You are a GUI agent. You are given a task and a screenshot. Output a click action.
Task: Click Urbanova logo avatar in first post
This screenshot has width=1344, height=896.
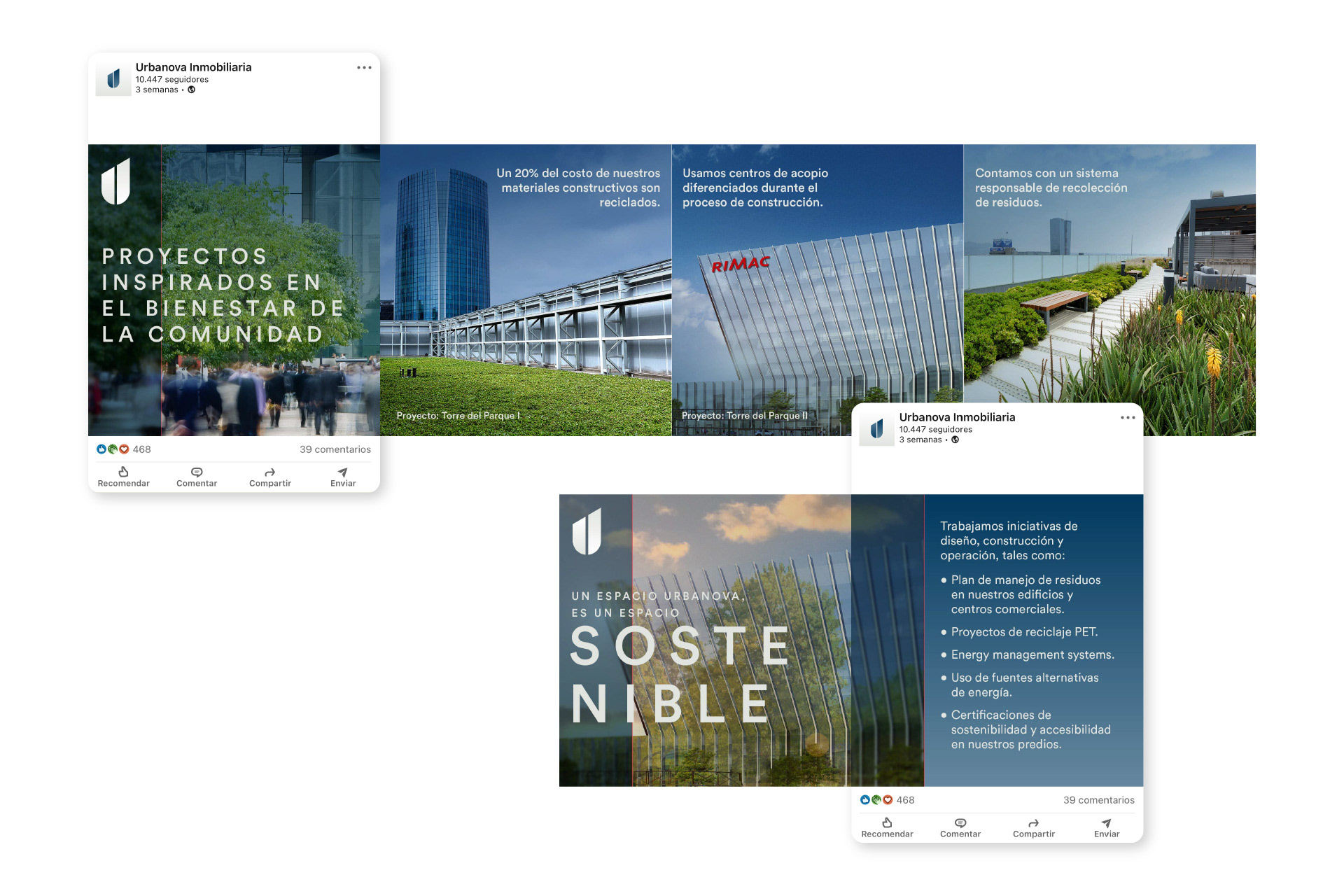(x=113, y=79)
